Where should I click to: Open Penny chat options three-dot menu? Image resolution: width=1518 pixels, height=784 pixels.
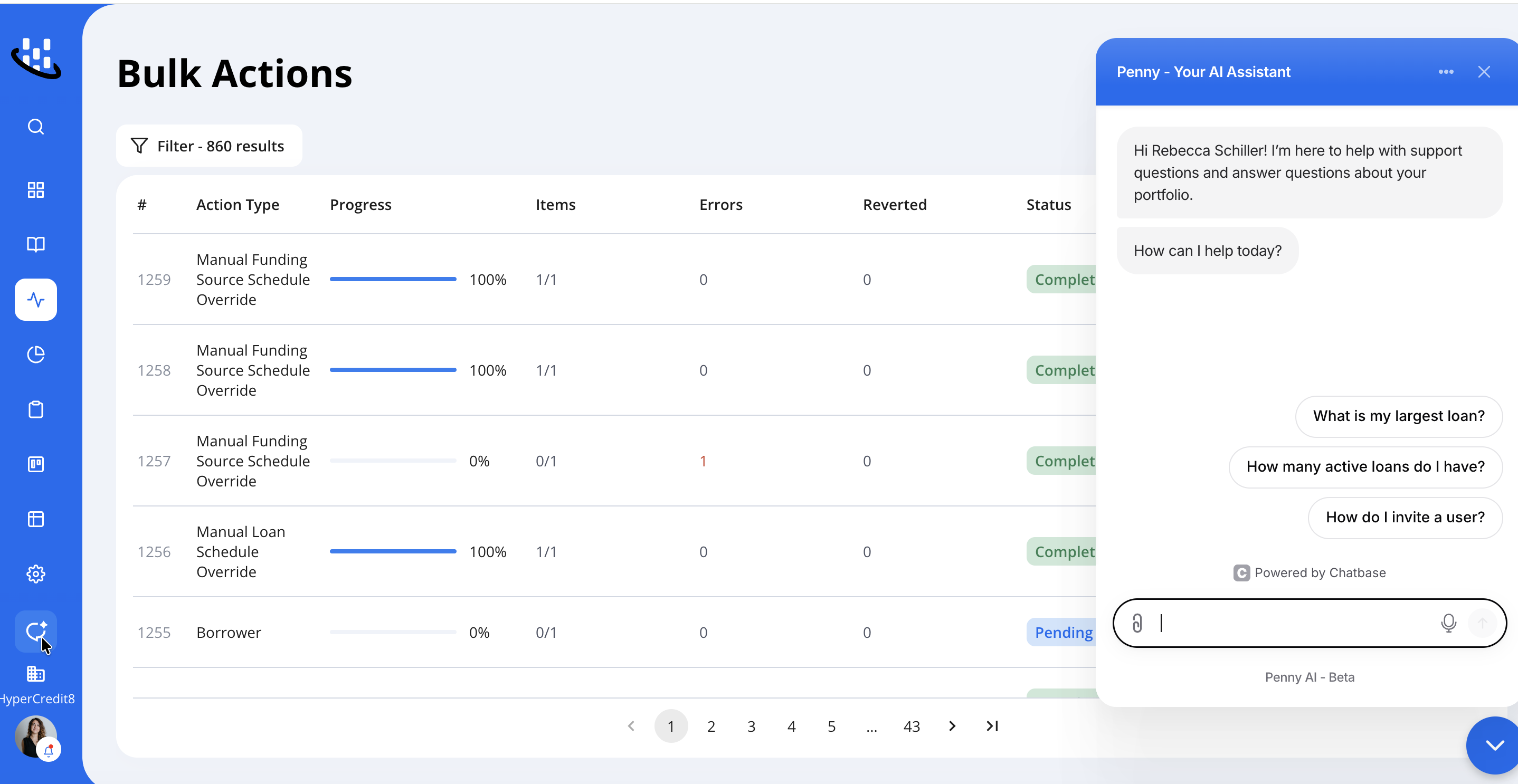click(x=1446, y=72)
